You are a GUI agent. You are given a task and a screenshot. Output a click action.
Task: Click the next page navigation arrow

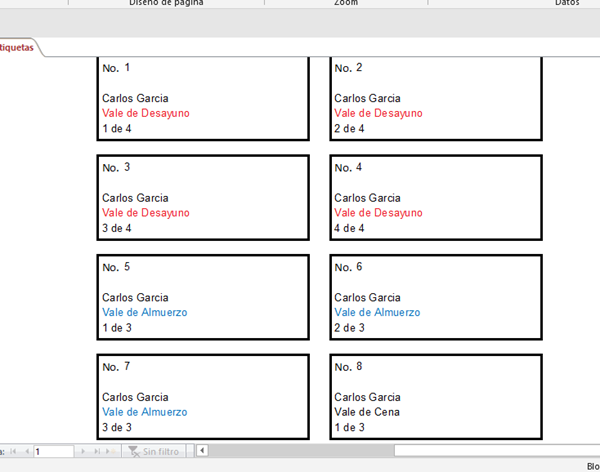84,452
